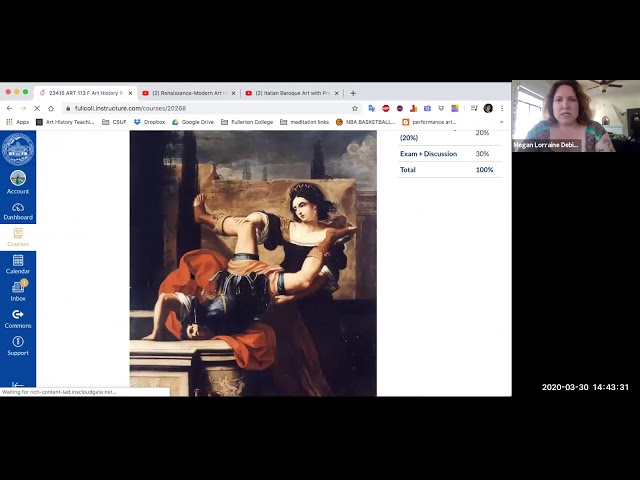Switch to the ART 113 F Art History tab
The height and width of the screenshot is (480, 640).
click(86, 93)
